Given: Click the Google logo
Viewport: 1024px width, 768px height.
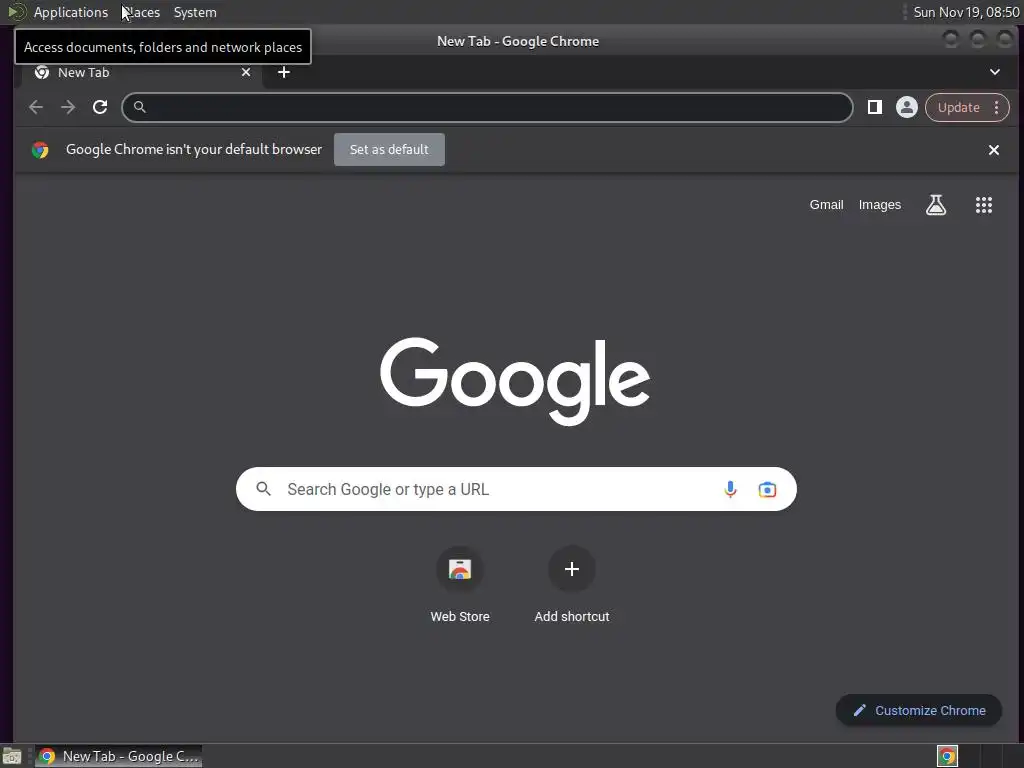Looking at the screenshot, I should pyautogui.click(x=515, y=381).
